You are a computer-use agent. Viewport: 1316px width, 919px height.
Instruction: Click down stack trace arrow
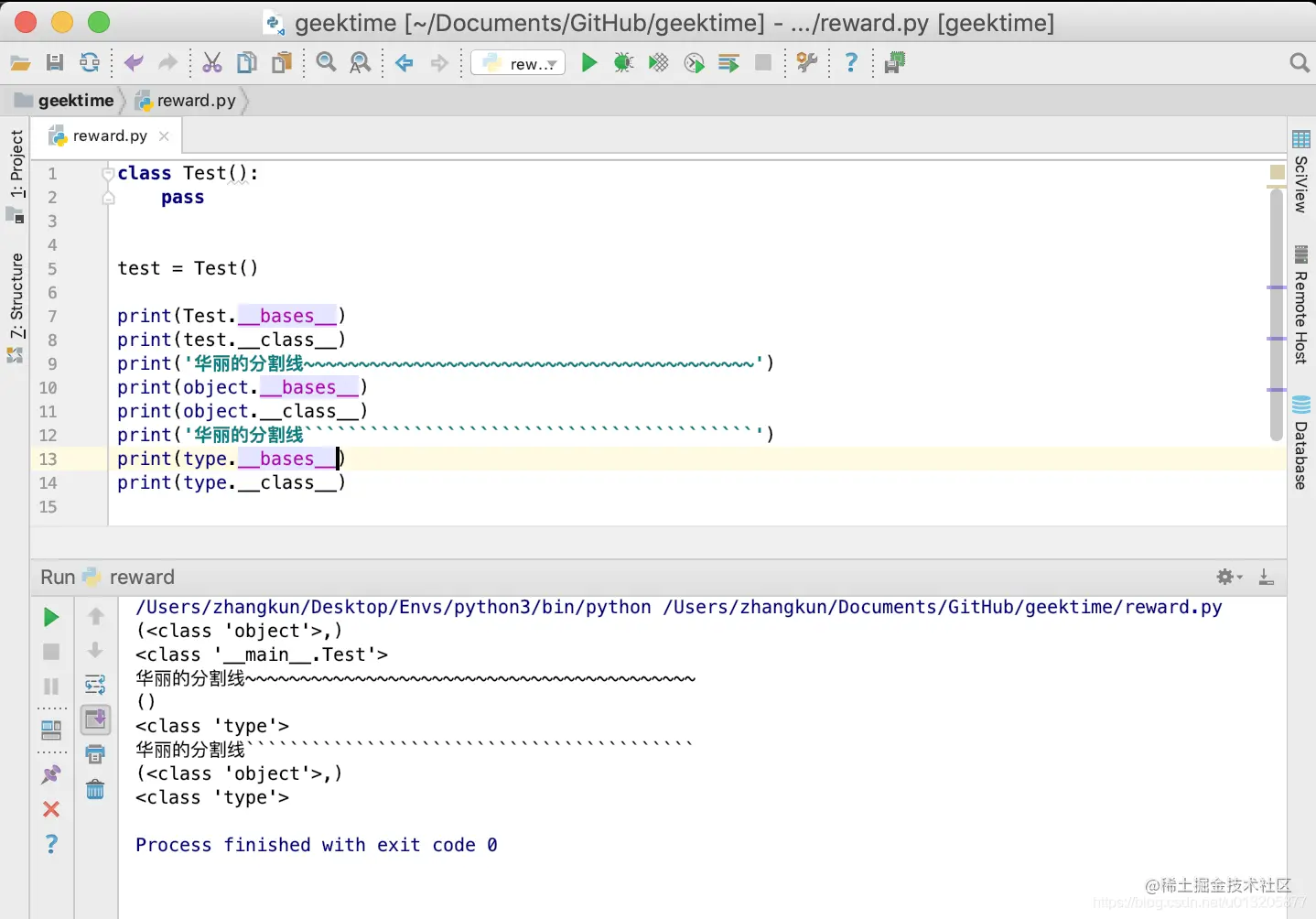[x=95, y=651]
